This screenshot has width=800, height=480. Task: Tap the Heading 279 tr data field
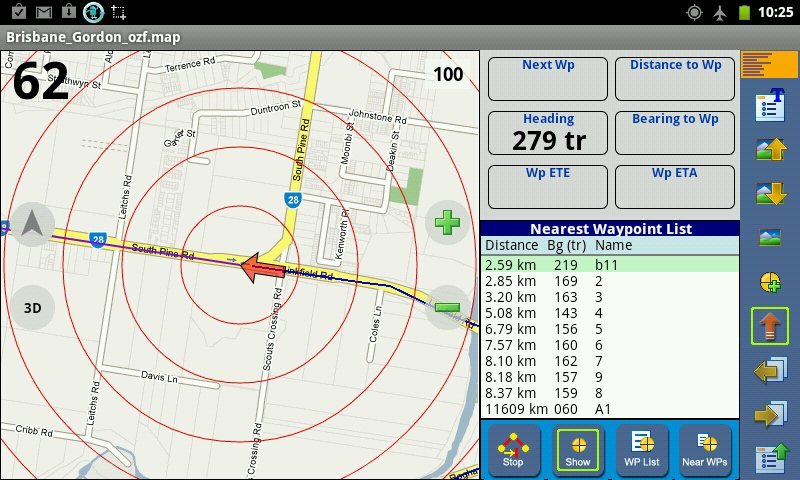tap(548, 133)
